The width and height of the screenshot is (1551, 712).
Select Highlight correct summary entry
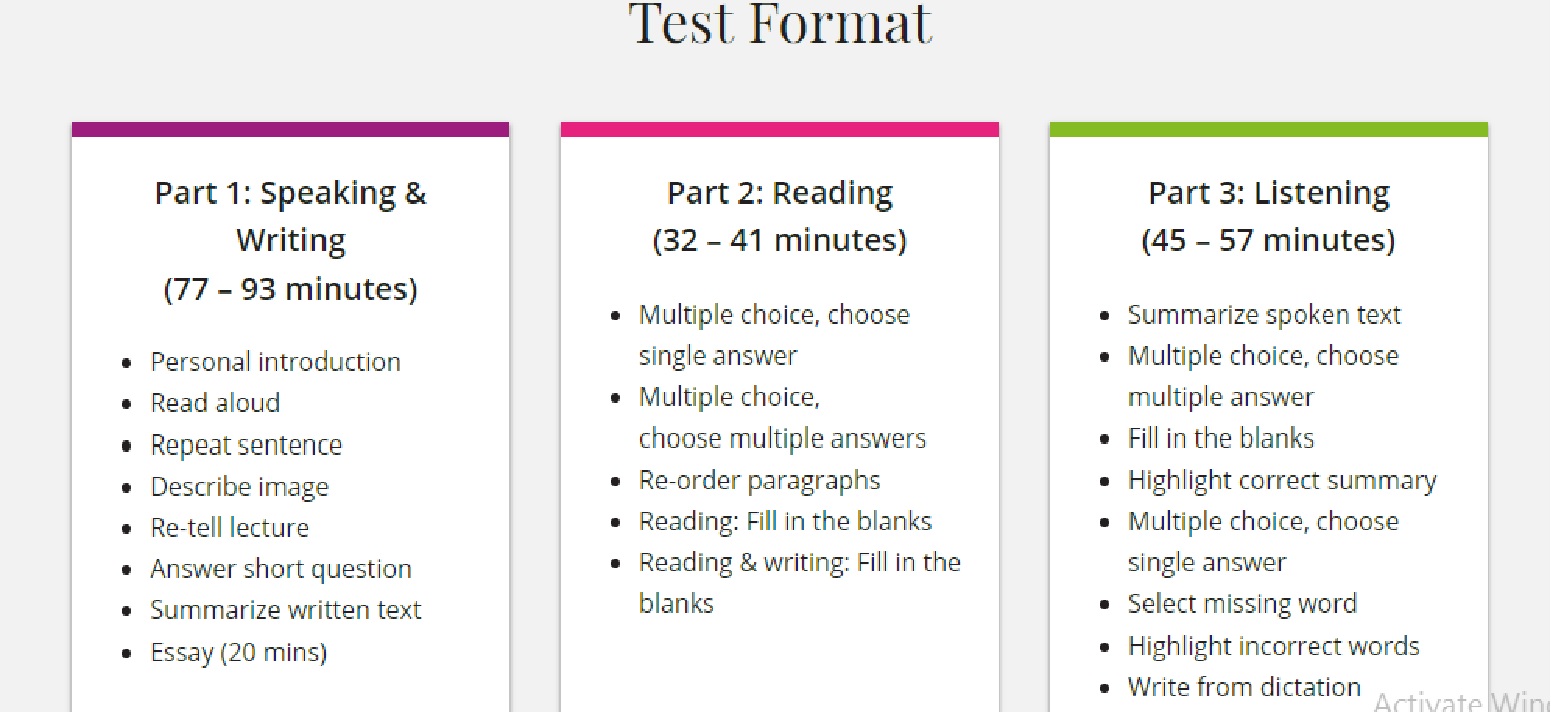point(1282,481)
